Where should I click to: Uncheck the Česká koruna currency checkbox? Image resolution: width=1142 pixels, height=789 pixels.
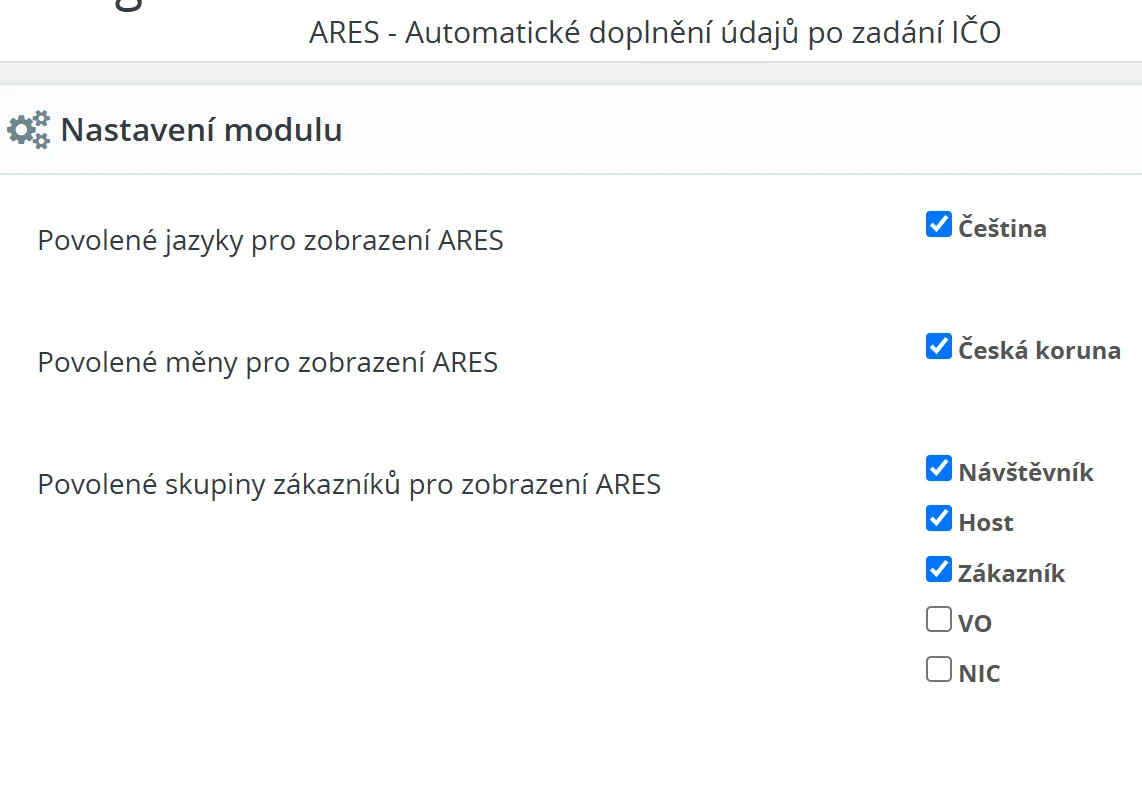click(938, 347)
